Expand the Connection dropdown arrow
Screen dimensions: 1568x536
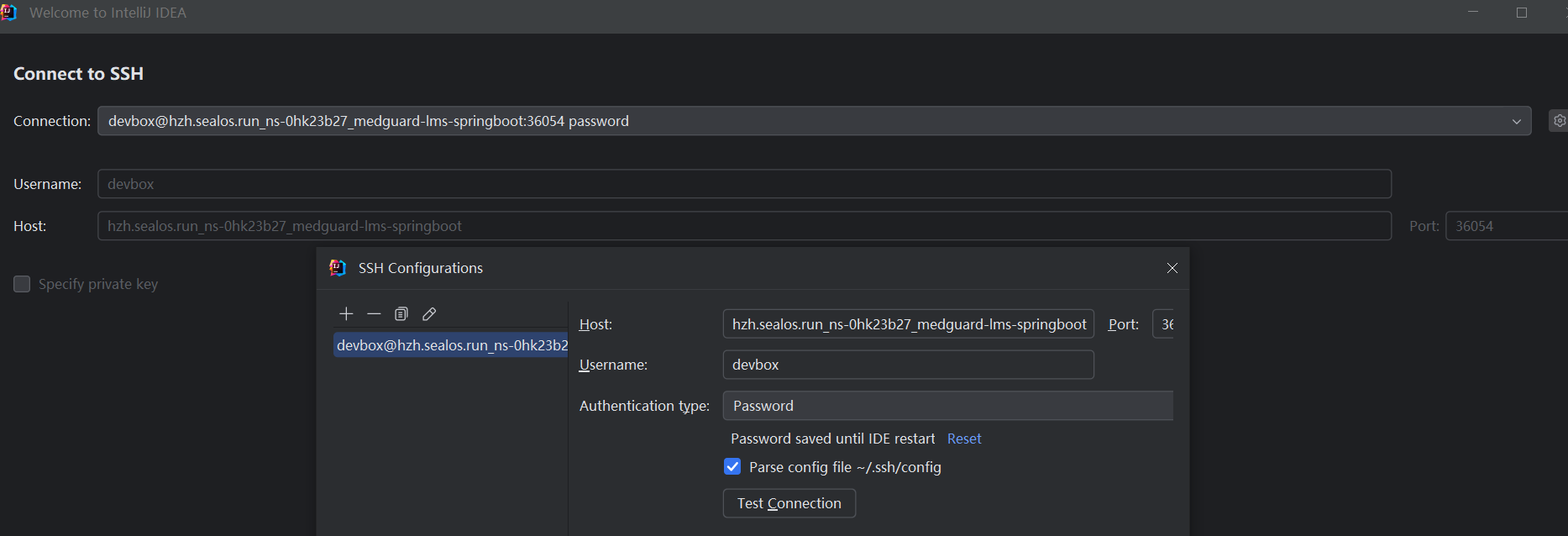point(1517,121)
